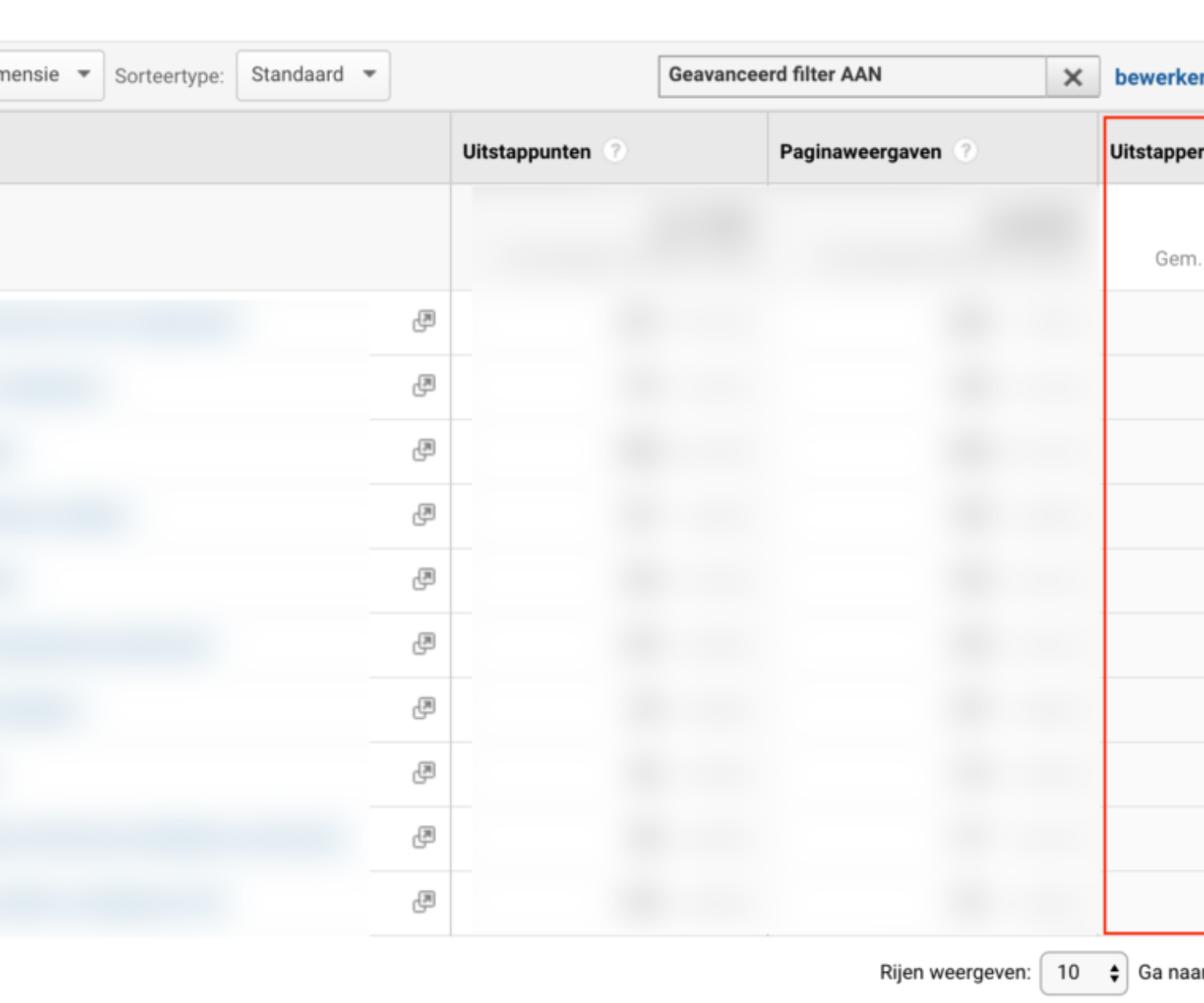The image size is (1204, 1003).
Task: Click the Geavanceerd filter AAN field
Action: [x=851, y=75]
